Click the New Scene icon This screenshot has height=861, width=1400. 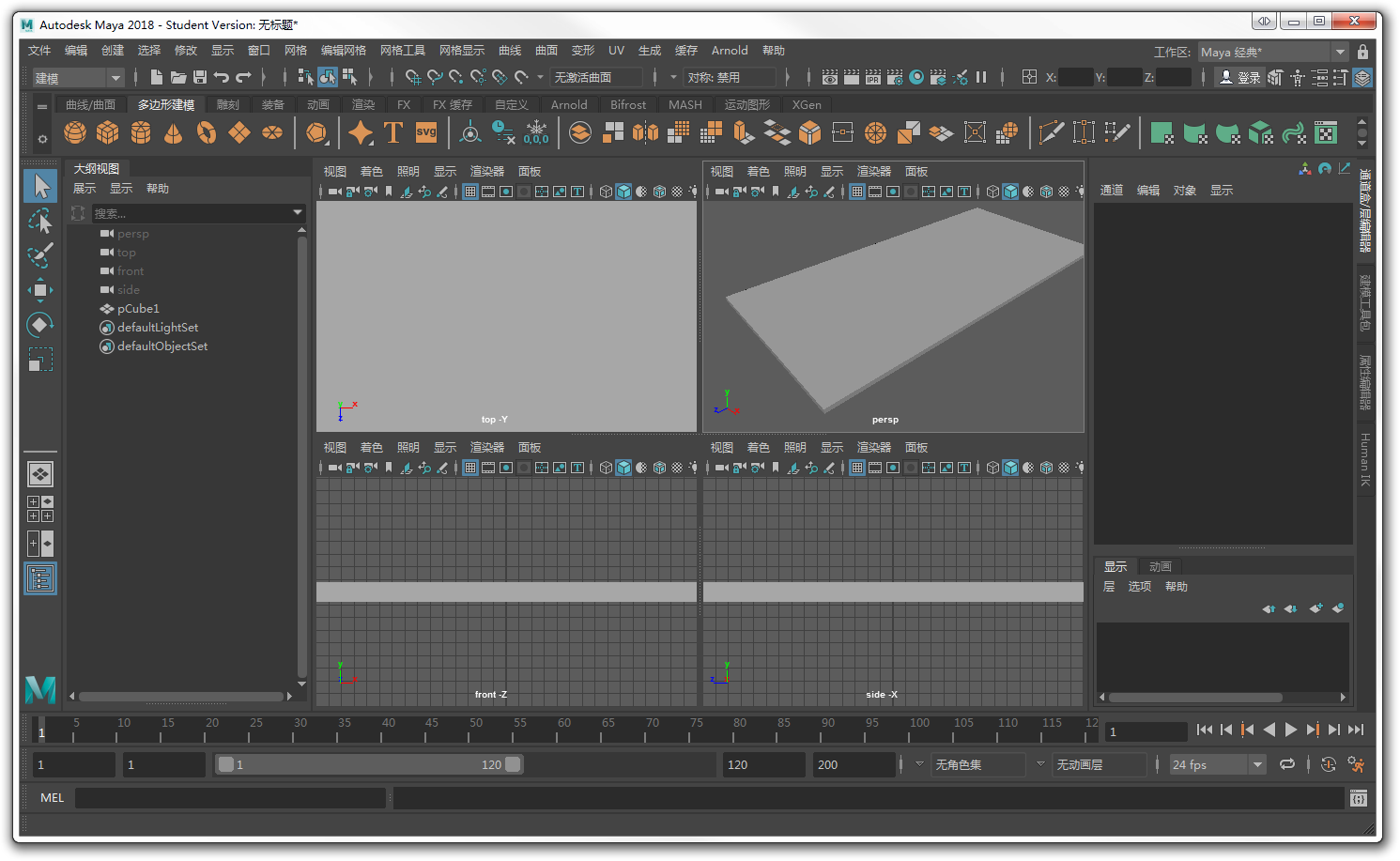pos(157,77)
